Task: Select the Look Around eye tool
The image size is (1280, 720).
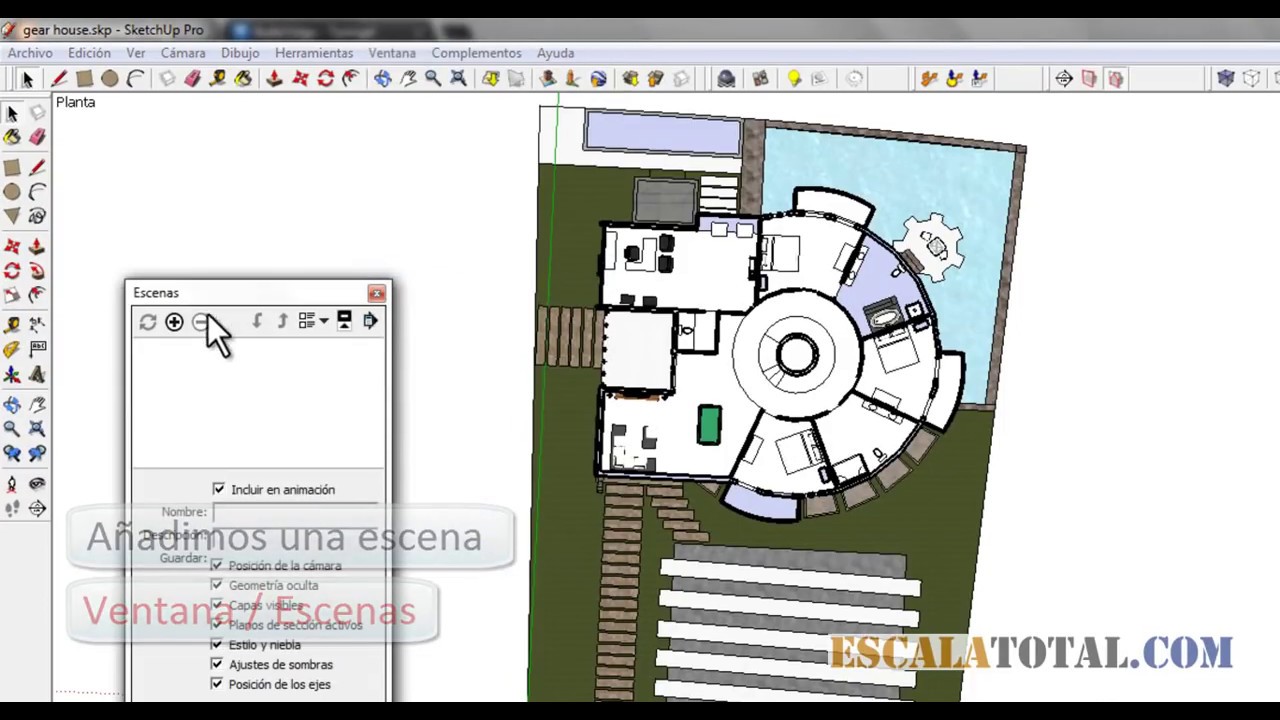Action: [37, 484]
